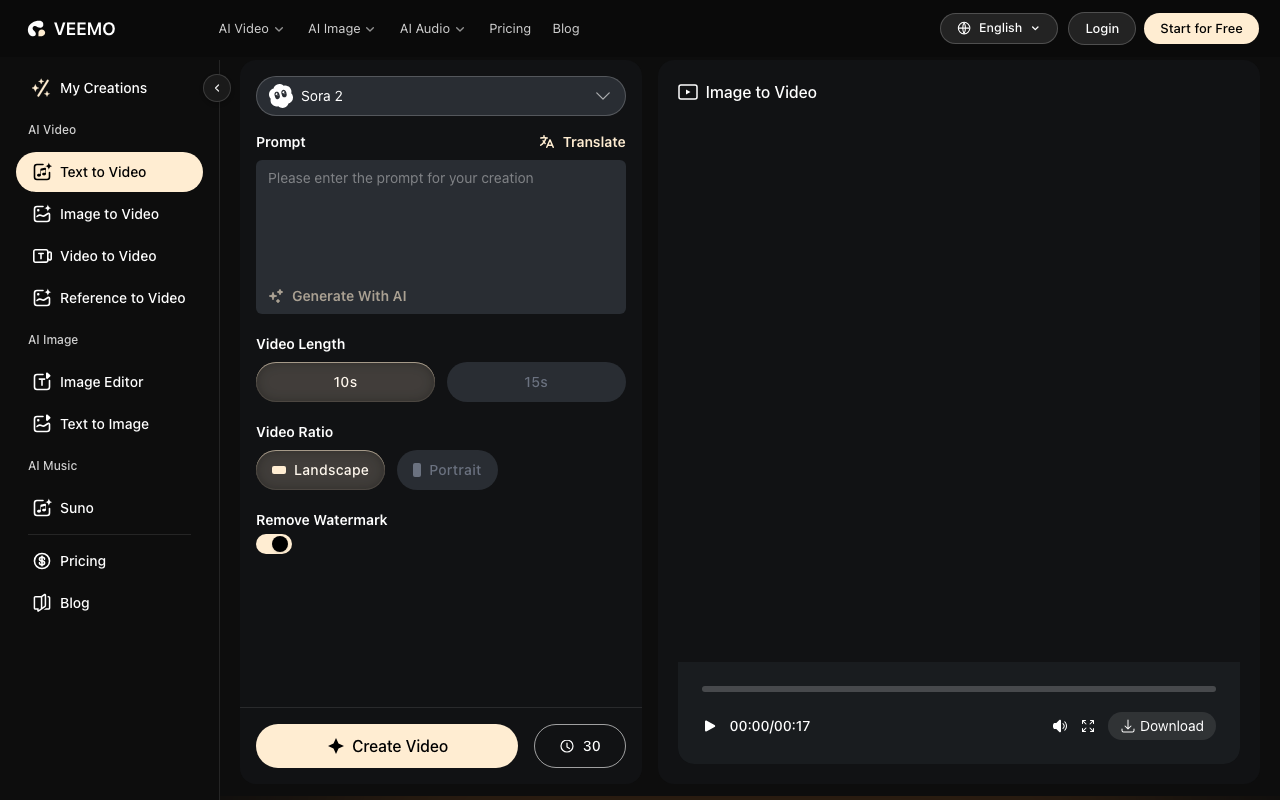Expand the AI Video top menu

click(x=251, y=29)
